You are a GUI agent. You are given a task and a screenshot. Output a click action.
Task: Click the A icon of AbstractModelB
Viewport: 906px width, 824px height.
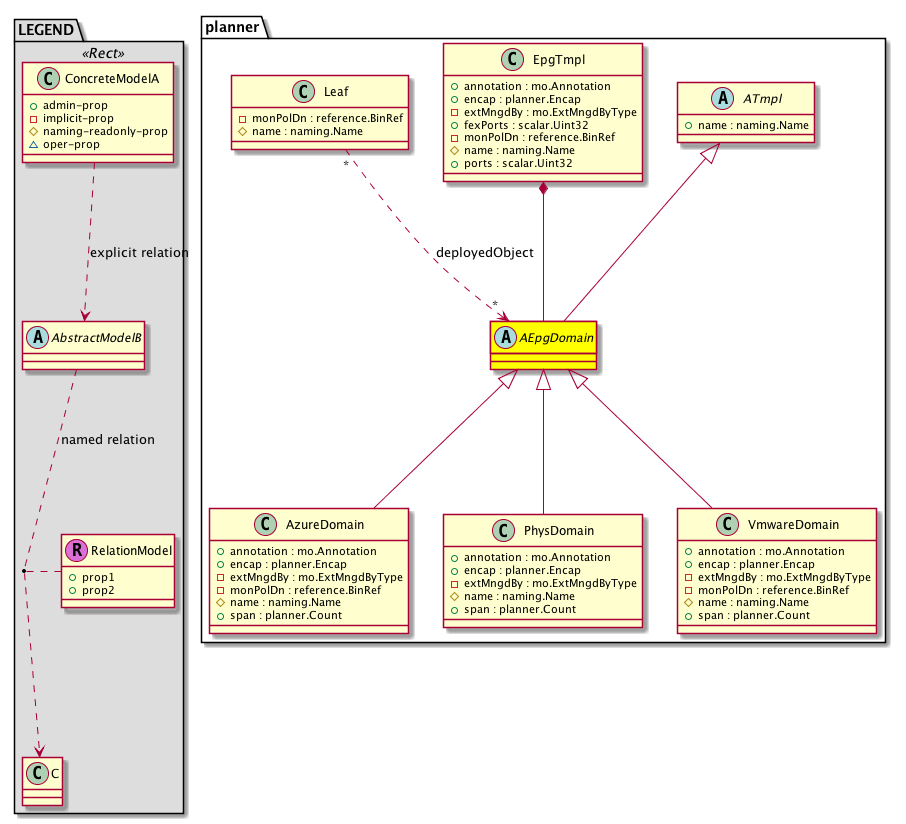(39, 337)
